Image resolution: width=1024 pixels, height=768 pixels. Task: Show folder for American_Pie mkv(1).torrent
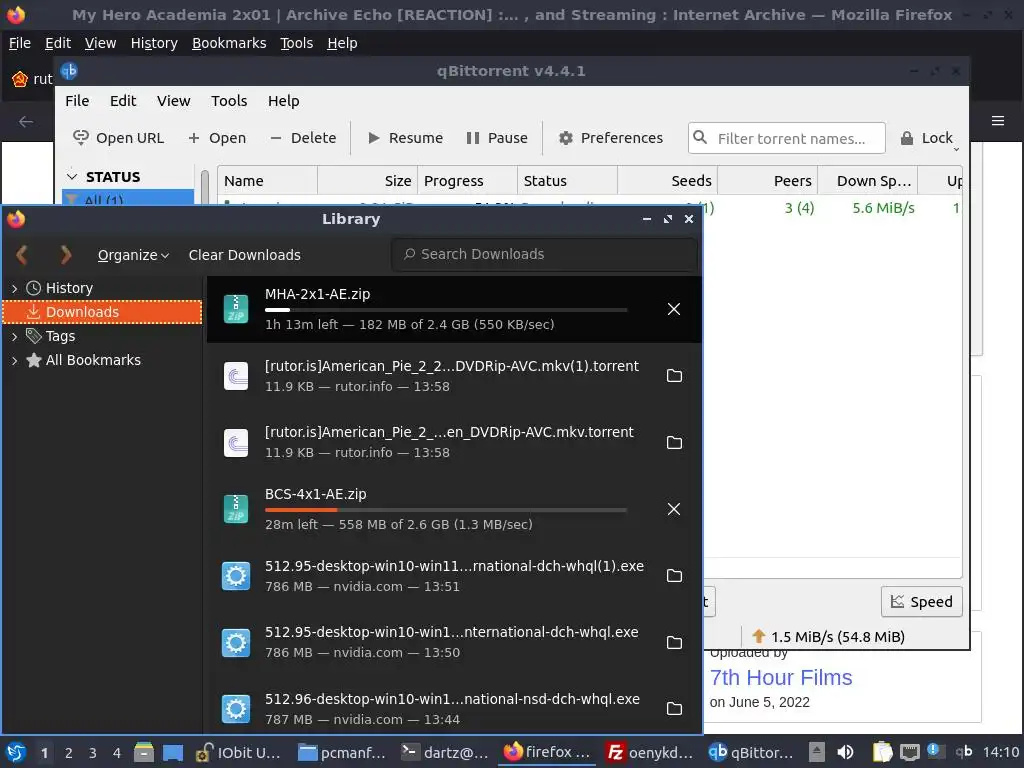tap(674, 376)
